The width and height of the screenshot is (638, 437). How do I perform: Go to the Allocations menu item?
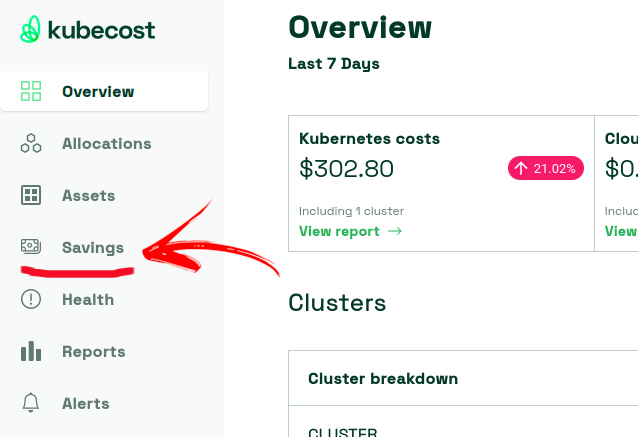(107, 144)
